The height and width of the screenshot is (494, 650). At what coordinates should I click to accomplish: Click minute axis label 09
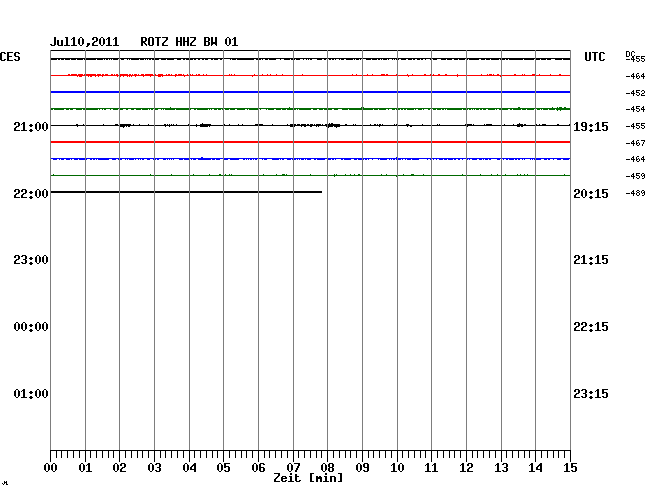(x=362, y=468)
